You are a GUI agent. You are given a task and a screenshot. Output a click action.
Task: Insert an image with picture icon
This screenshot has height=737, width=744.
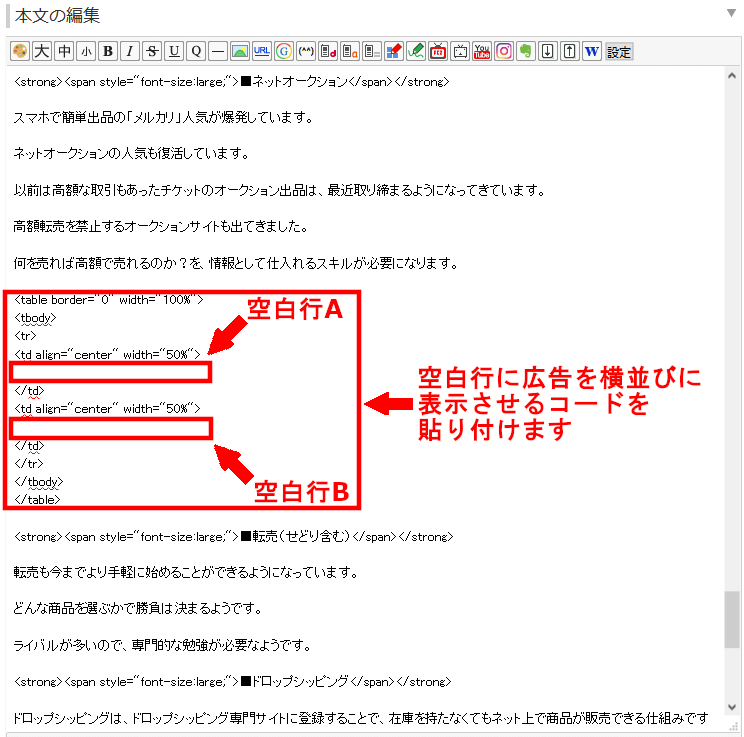coord(240,51)
